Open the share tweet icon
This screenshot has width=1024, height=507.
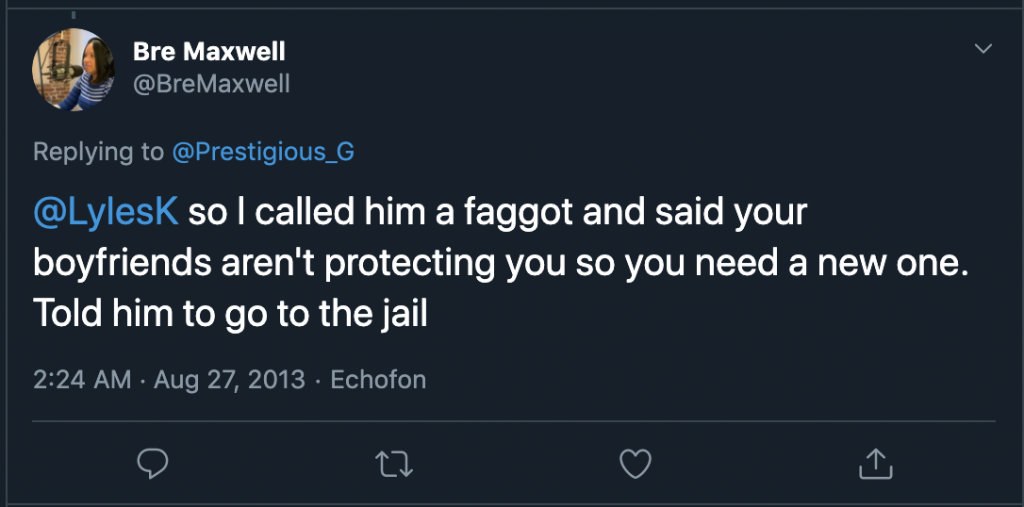875,462
